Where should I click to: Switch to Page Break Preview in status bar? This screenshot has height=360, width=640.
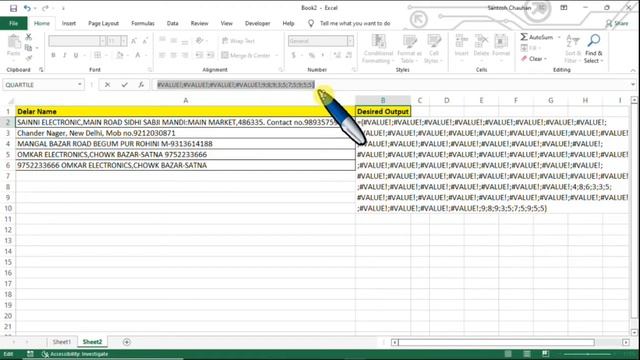pyautogui.click(x=545, y=354)
